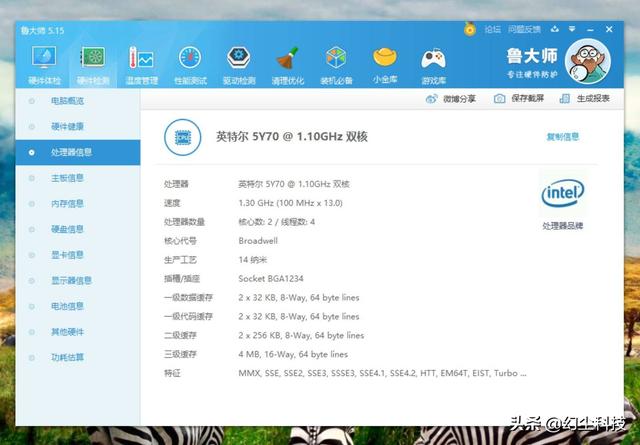Select 硬件检测 hardware detection icon

tap(93, 65)
